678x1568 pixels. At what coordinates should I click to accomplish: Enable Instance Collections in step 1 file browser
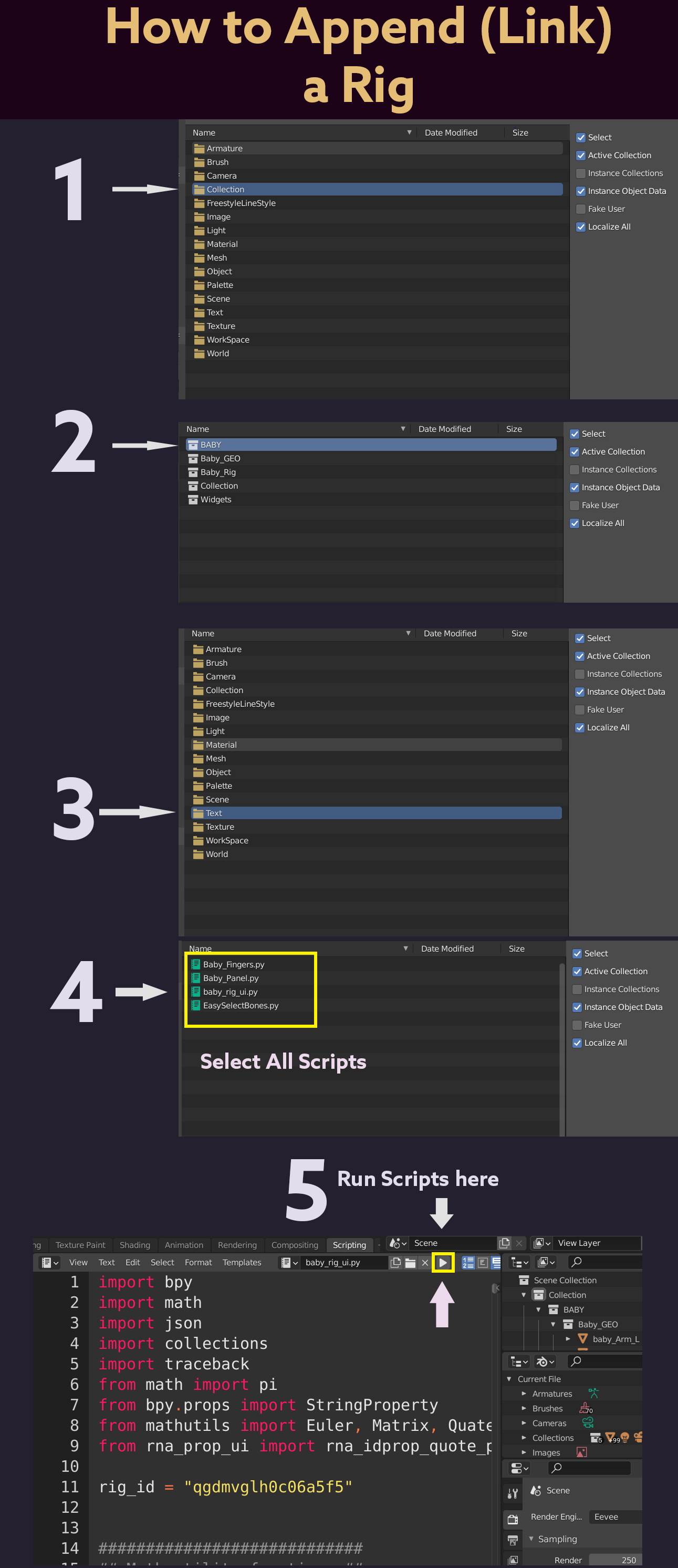pyautogui.click(x=581, y=173)
